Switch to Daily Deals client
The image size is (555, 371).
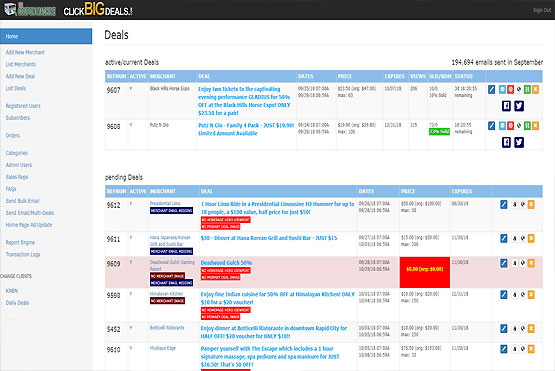17,303
